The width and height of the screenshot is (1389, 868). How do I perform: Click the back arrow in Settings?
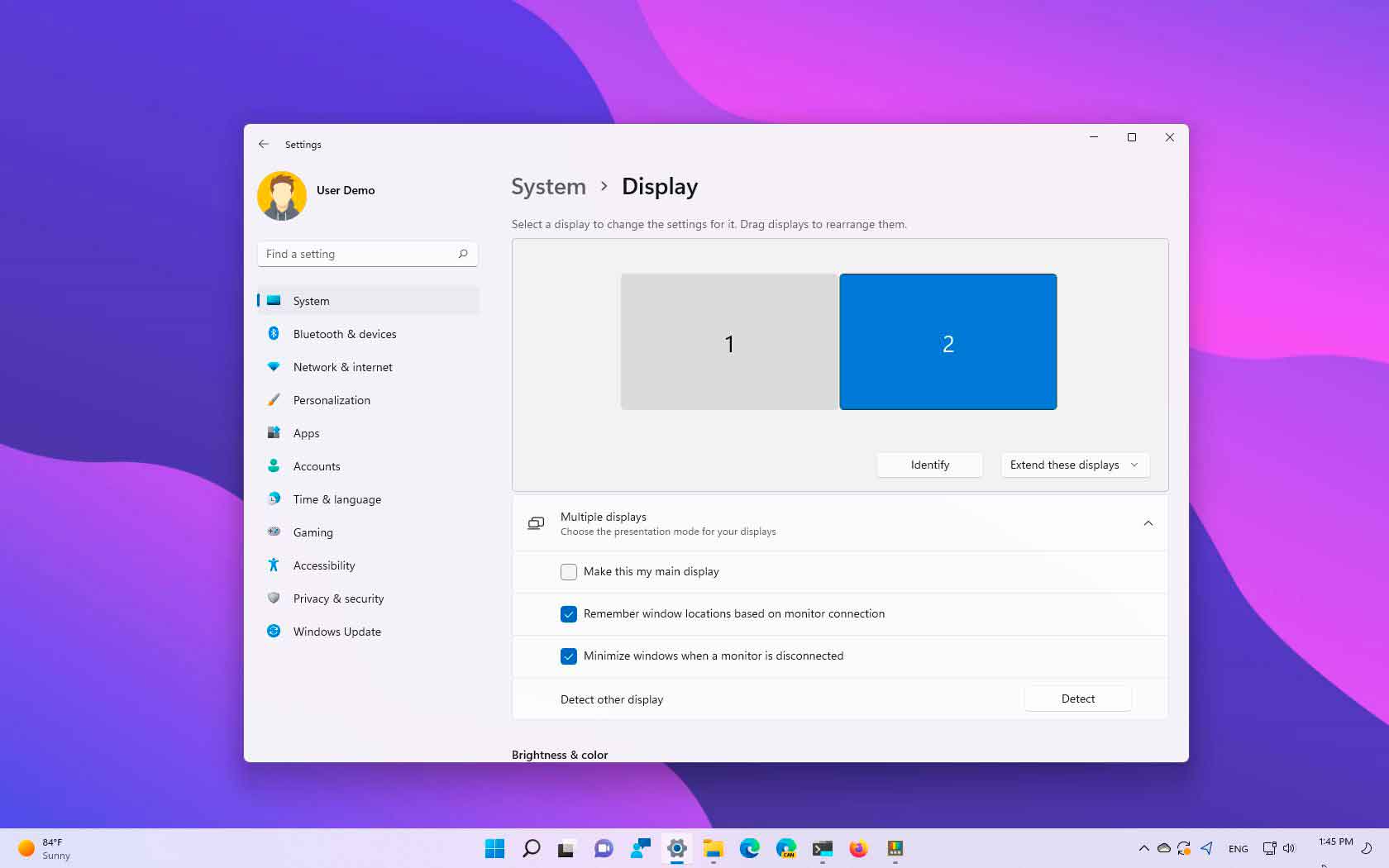click(264, 144)
